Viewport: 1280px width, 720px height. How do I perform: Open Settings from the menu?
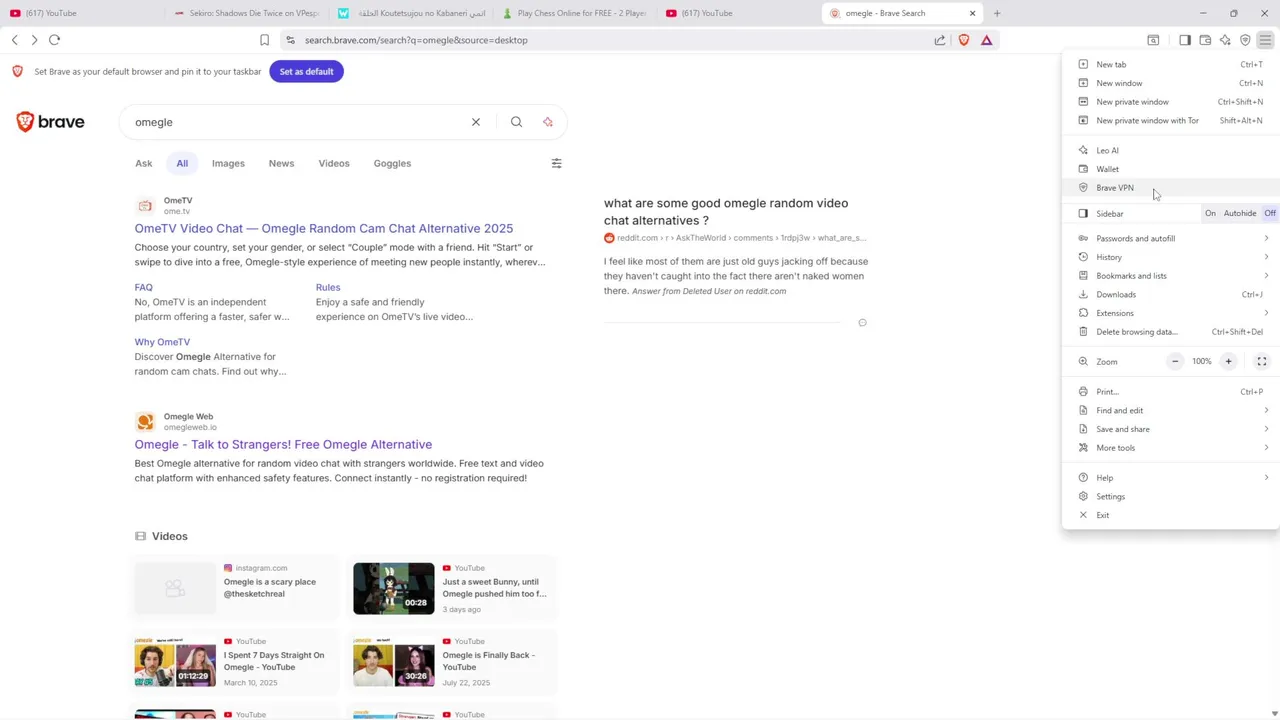[1171, 496]
